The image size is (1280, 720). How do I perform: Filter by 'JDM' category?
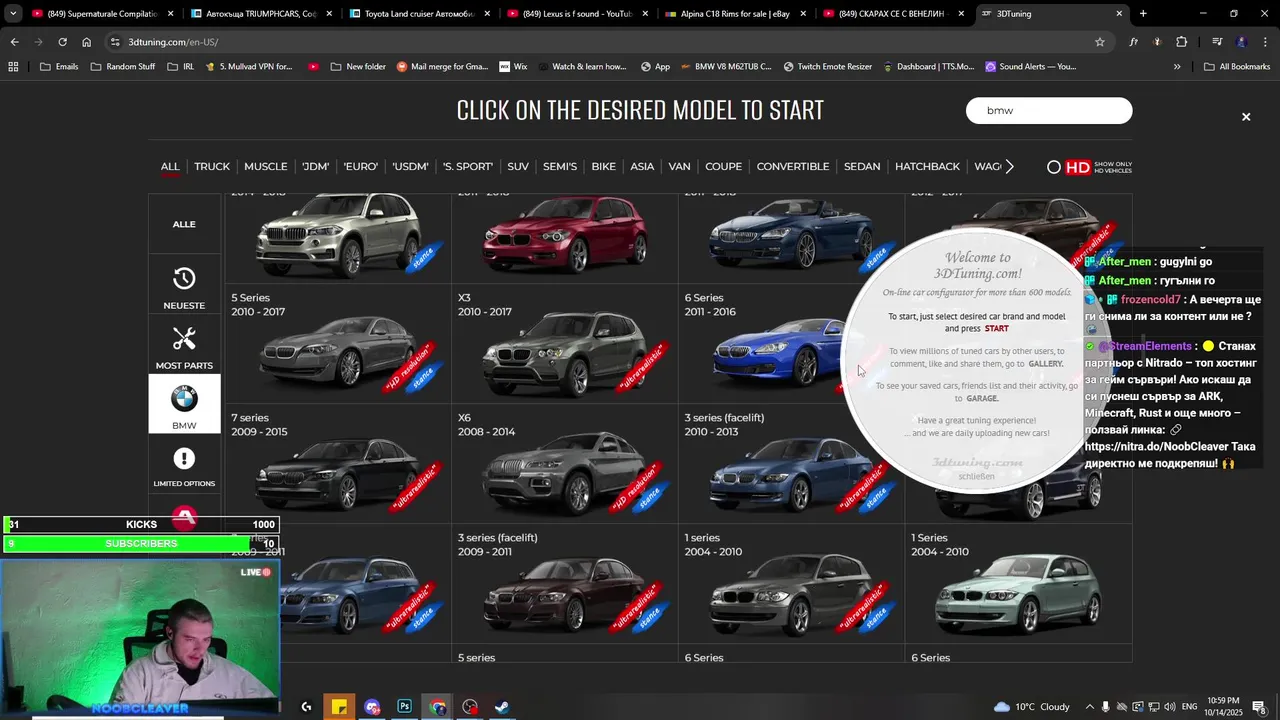tap(315, 167)
